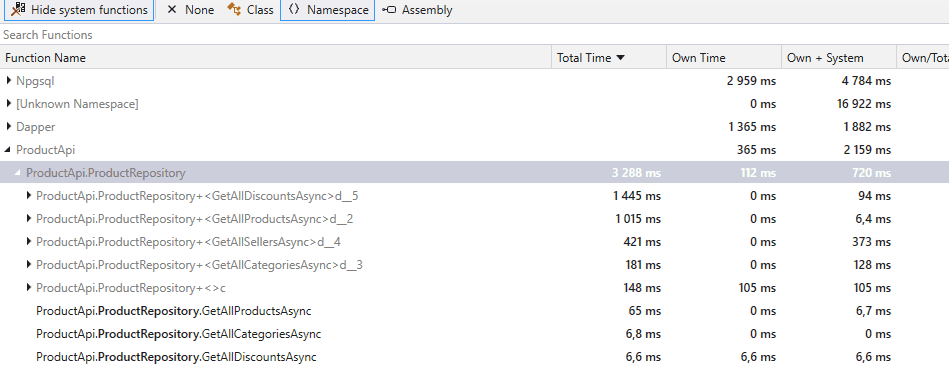The width and height of the screenshot is (949, 374).
Task: Click the Hide system functions icon
Action: coord(18,10)
